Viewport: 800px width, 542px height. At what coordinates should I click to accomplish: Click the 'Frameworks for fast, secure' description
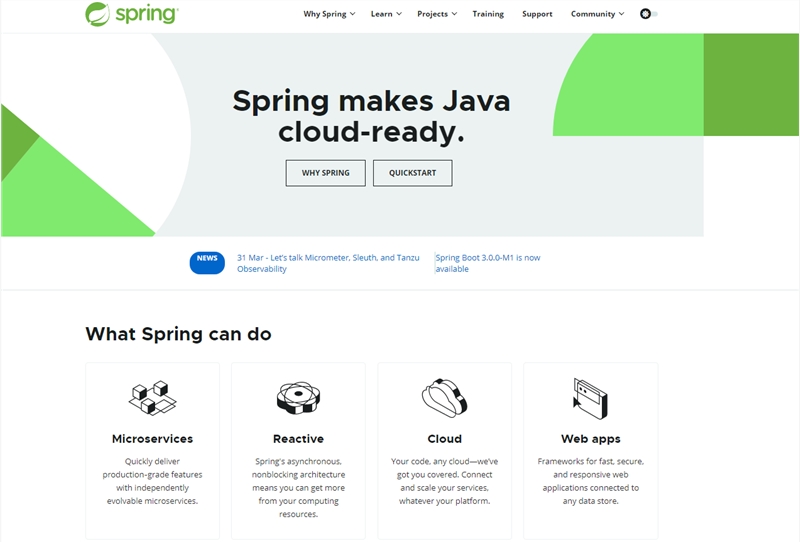(x=590, y=481)
